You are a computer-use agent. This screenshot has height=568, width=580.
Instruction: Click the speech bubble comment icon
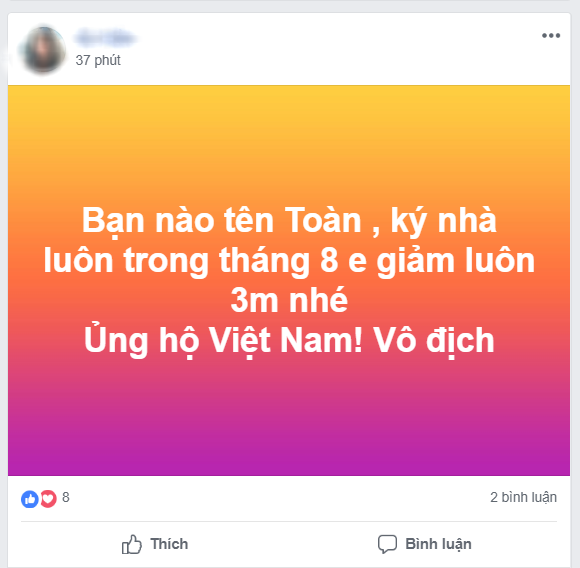tap(387, 544)
